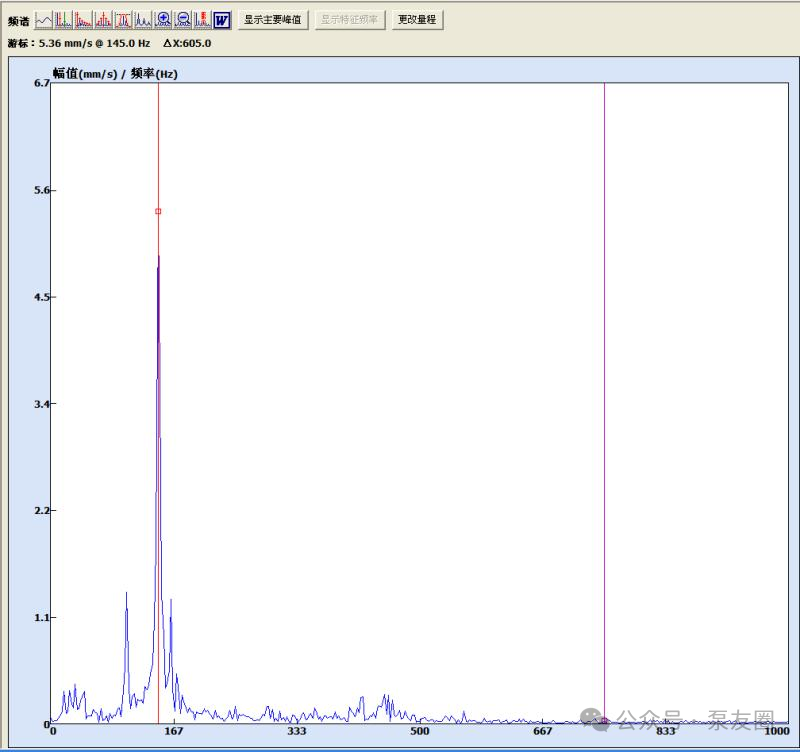800x752 pixels.
Task: Click the 显示主要峰值 button
Action: [x=273, y=20]
